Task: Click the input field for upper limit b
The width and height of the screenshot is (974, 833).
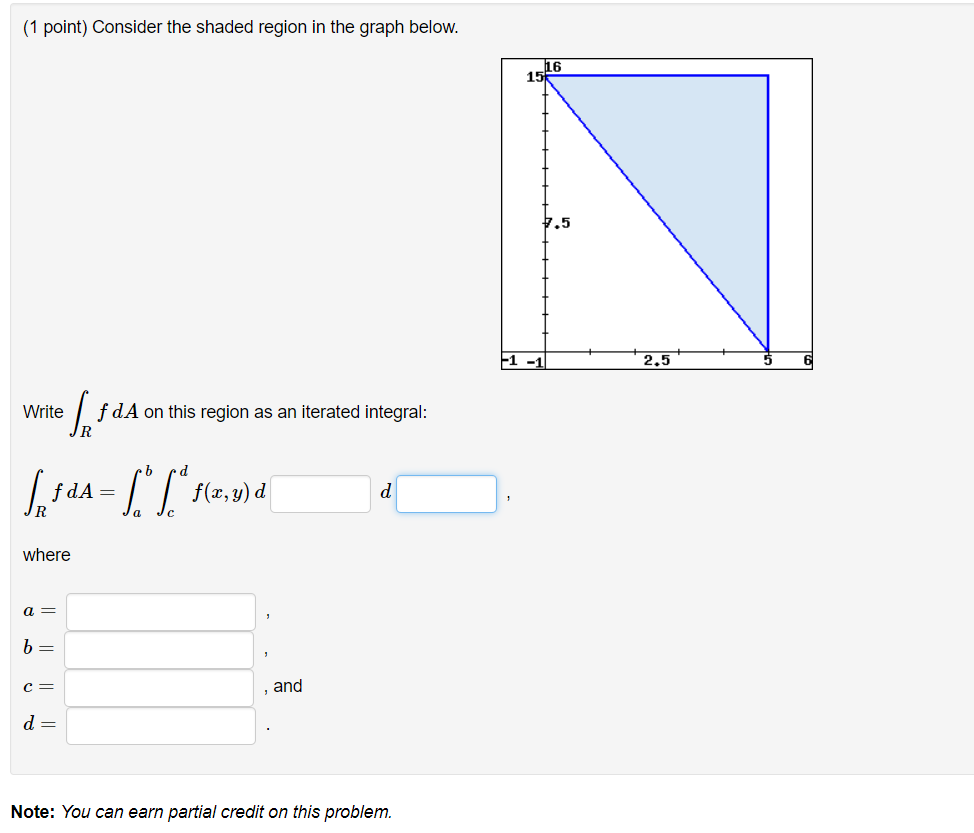Action: [x=159, y=649]
